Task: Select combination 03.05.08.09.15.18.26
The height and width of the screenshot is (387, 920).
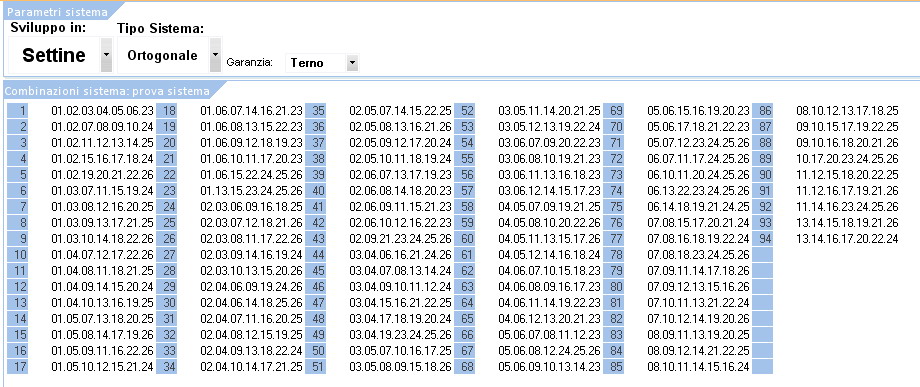Action: click(x=401, y=367)
